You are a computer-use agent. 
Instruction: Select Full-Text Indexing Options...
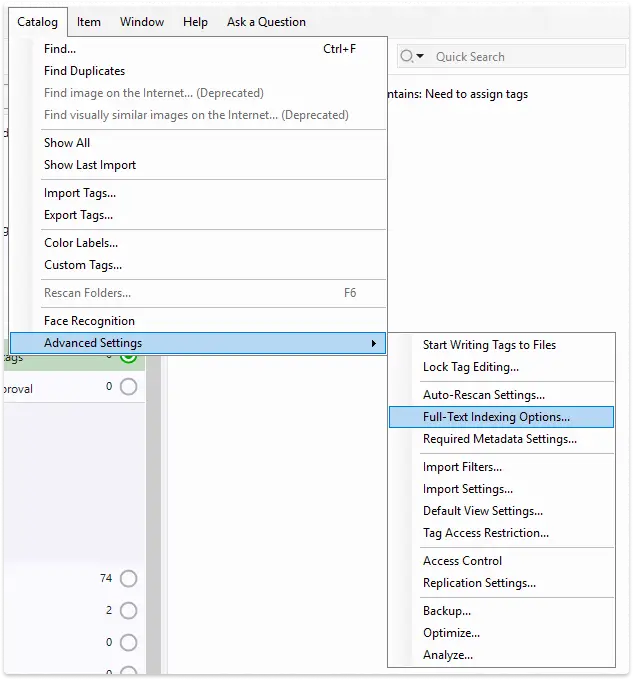(x=496, y=417)
